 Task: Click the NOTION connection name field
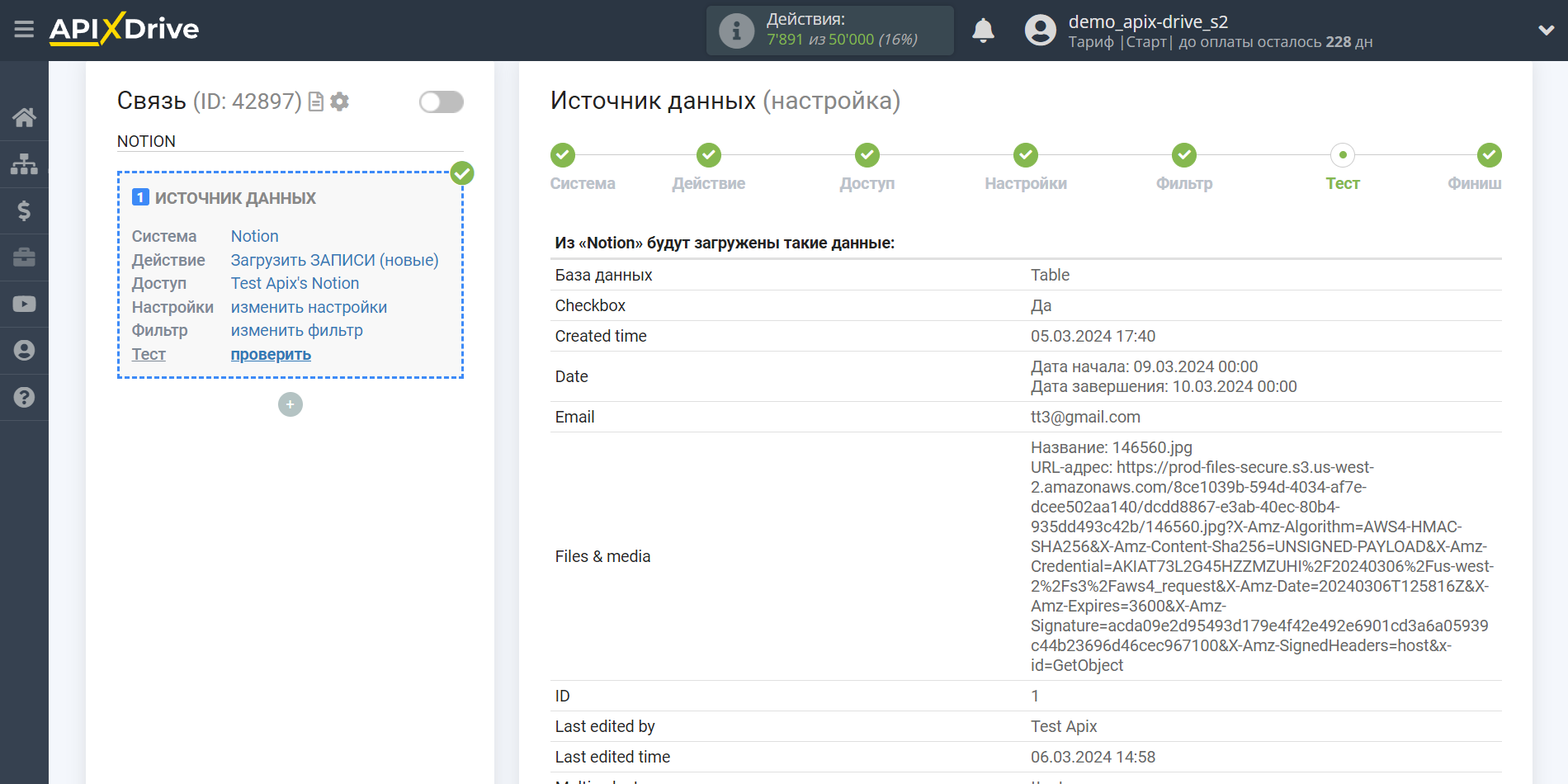(290, 141)
